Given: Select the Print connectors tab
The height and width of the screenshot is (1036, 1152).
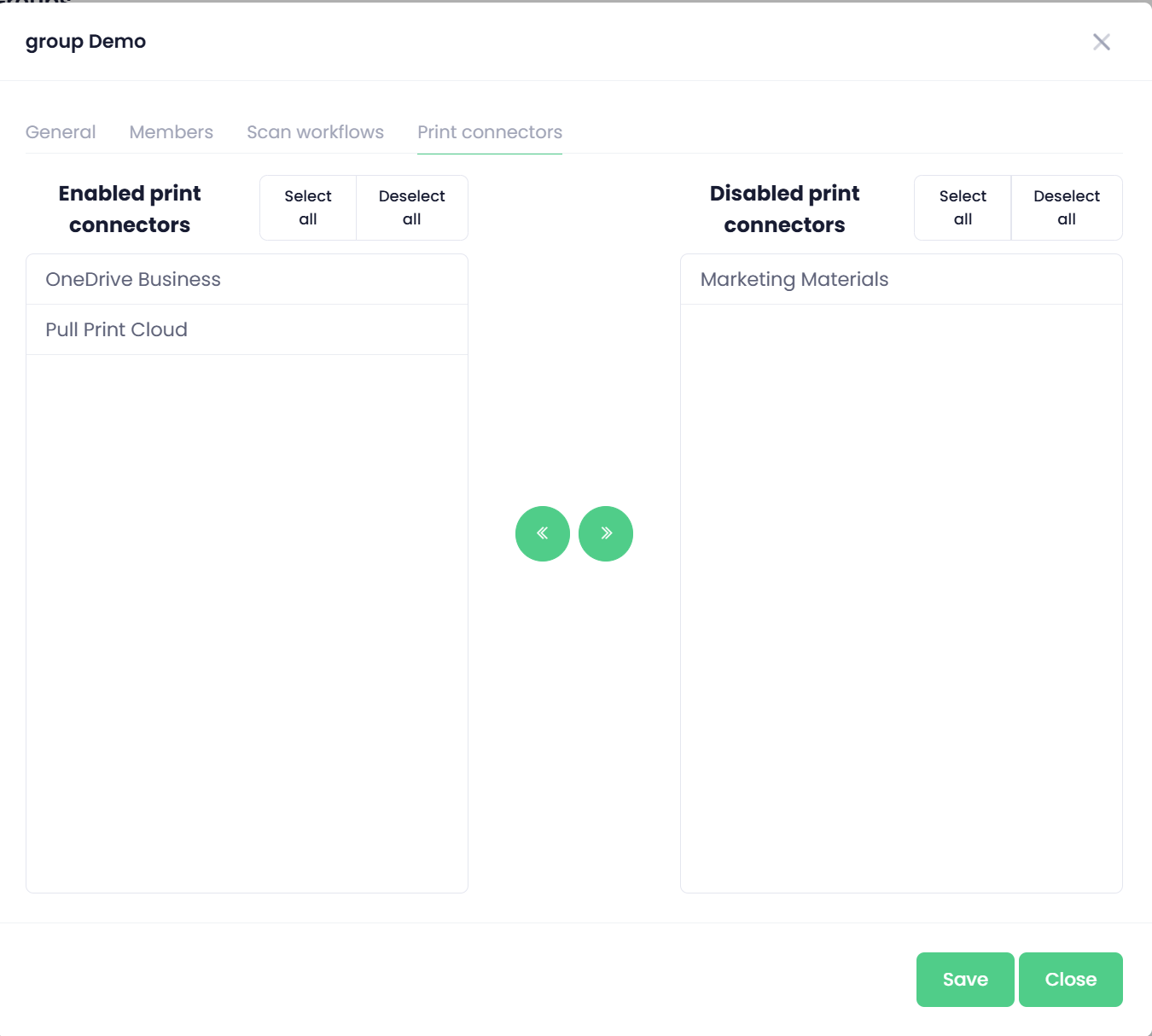Looking at the screenshot, I should (x=490, y=132).
